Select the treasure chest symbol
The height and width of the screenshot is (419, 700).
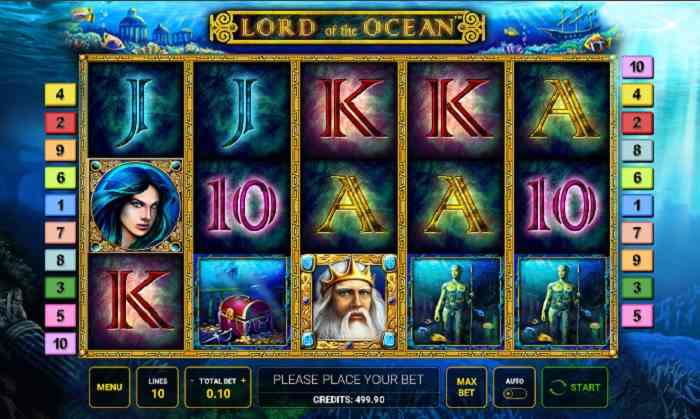point(242,302)
